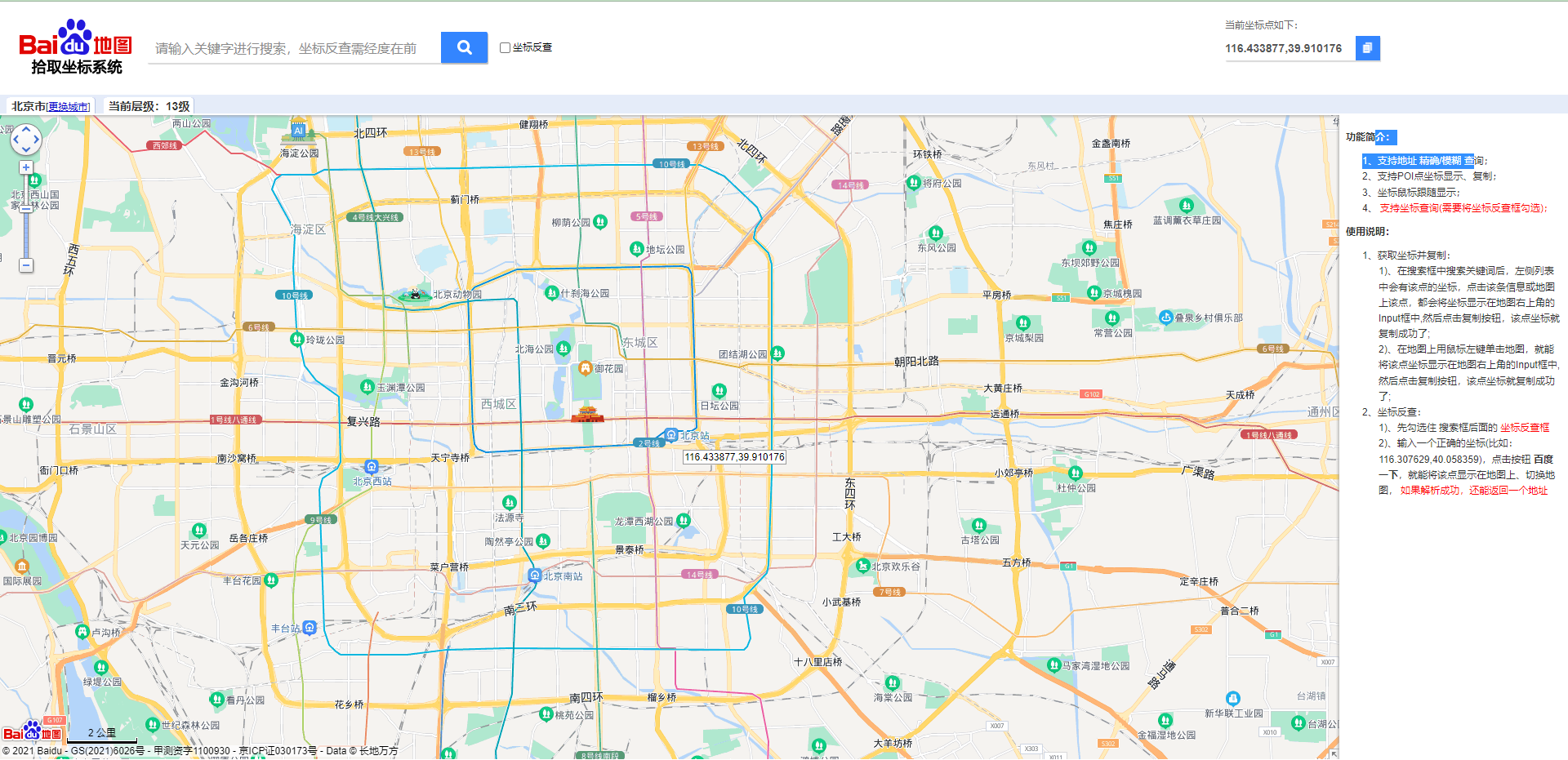1568x760 pixels.
Task: Pan the map left with the left arrow
Action: (15, 140)
